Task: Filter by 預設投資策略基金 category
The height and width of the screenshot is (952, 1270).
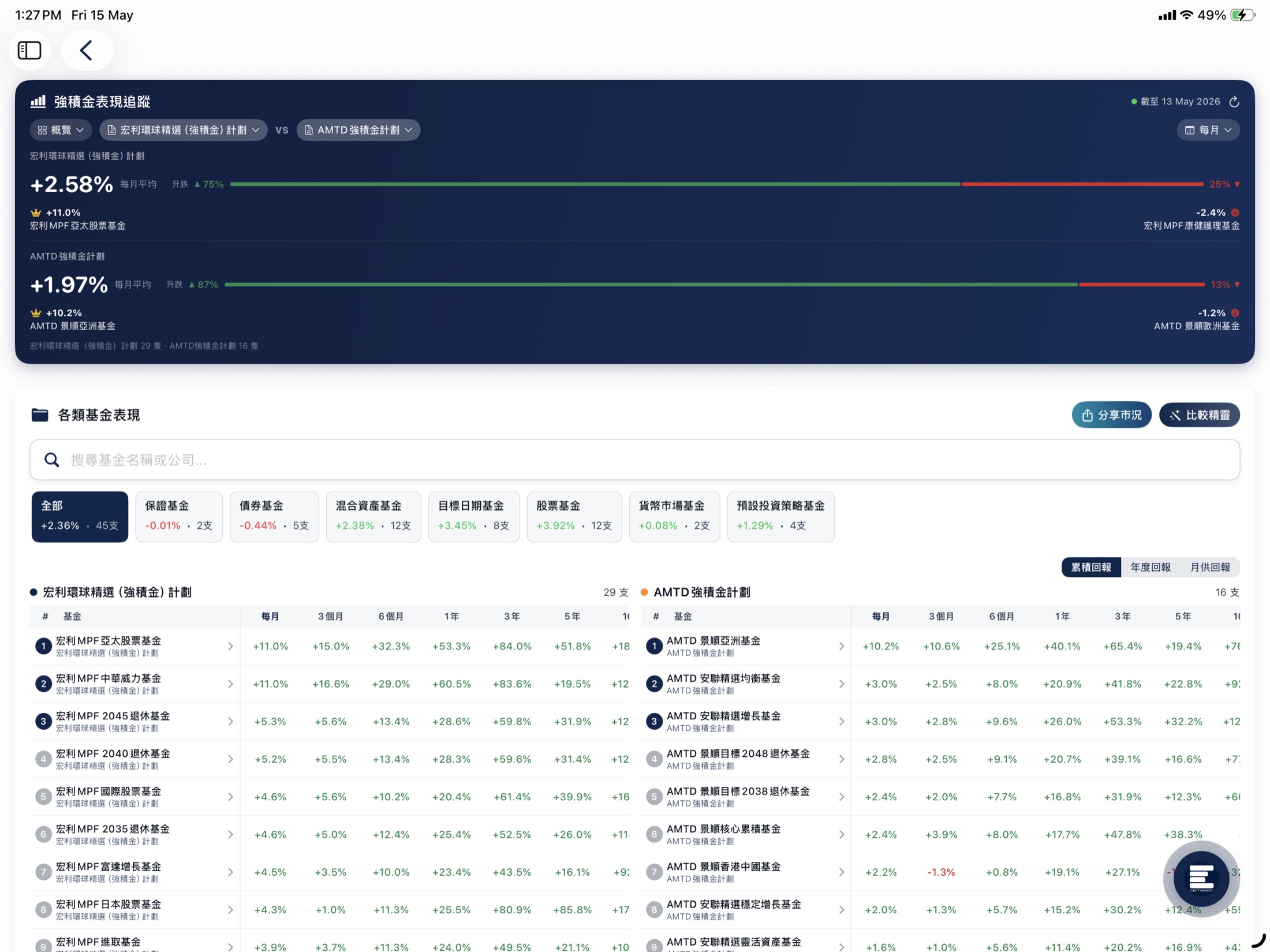Action: pyautogui.click(x=781, y=516)
